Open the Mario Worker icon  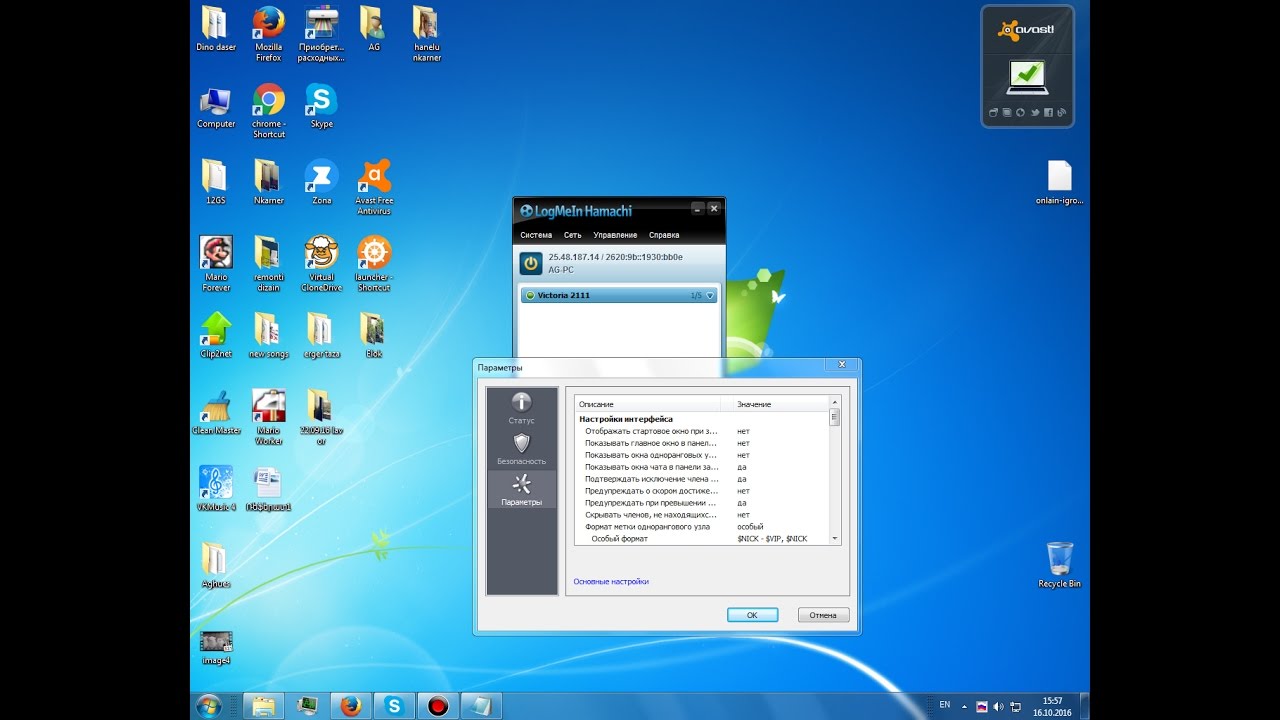click(x=268, y=416)
